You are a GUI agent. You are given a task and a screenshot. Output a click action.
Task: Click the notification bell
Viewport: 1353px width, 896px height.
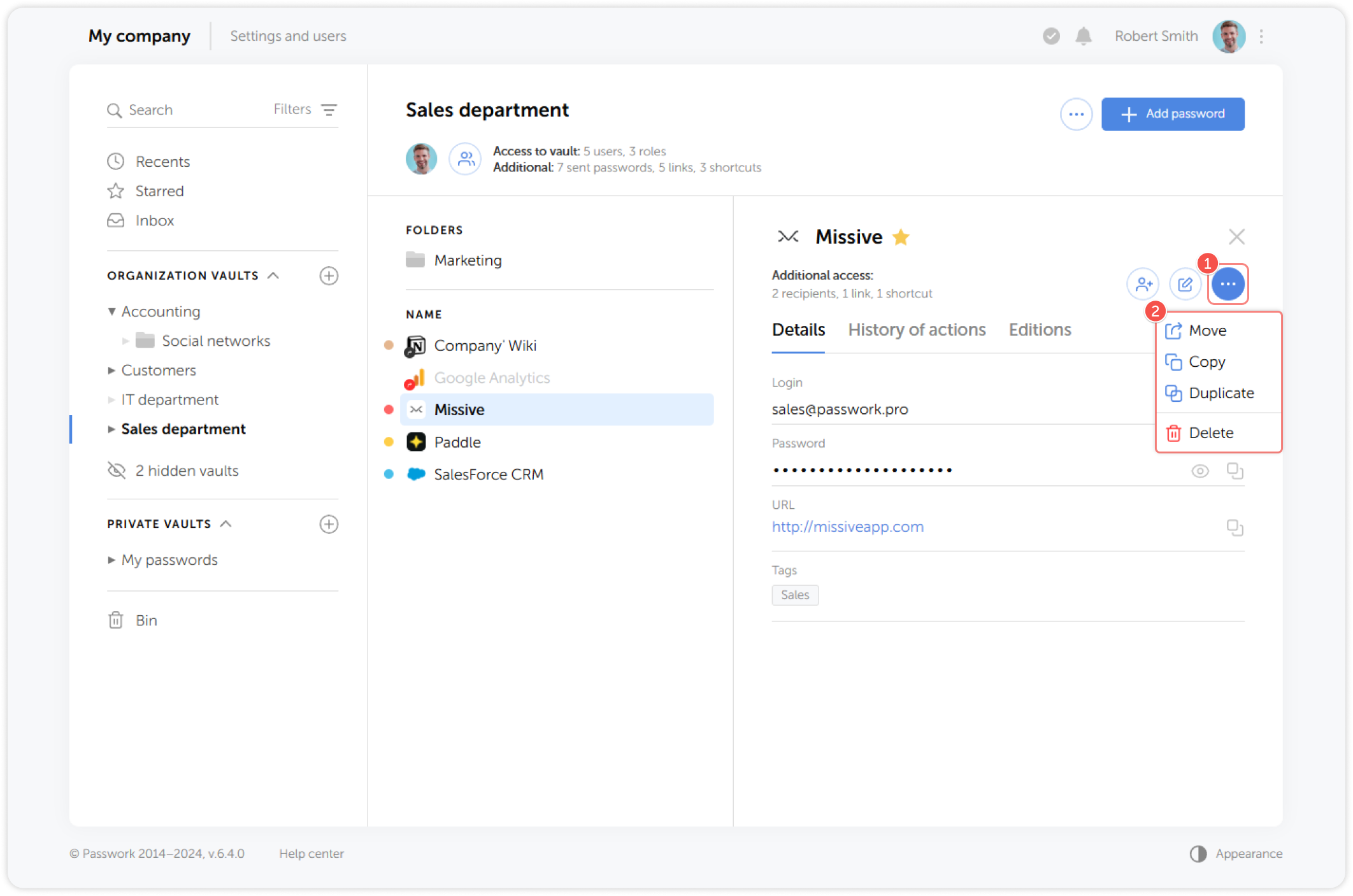[x=1083, y=36]
